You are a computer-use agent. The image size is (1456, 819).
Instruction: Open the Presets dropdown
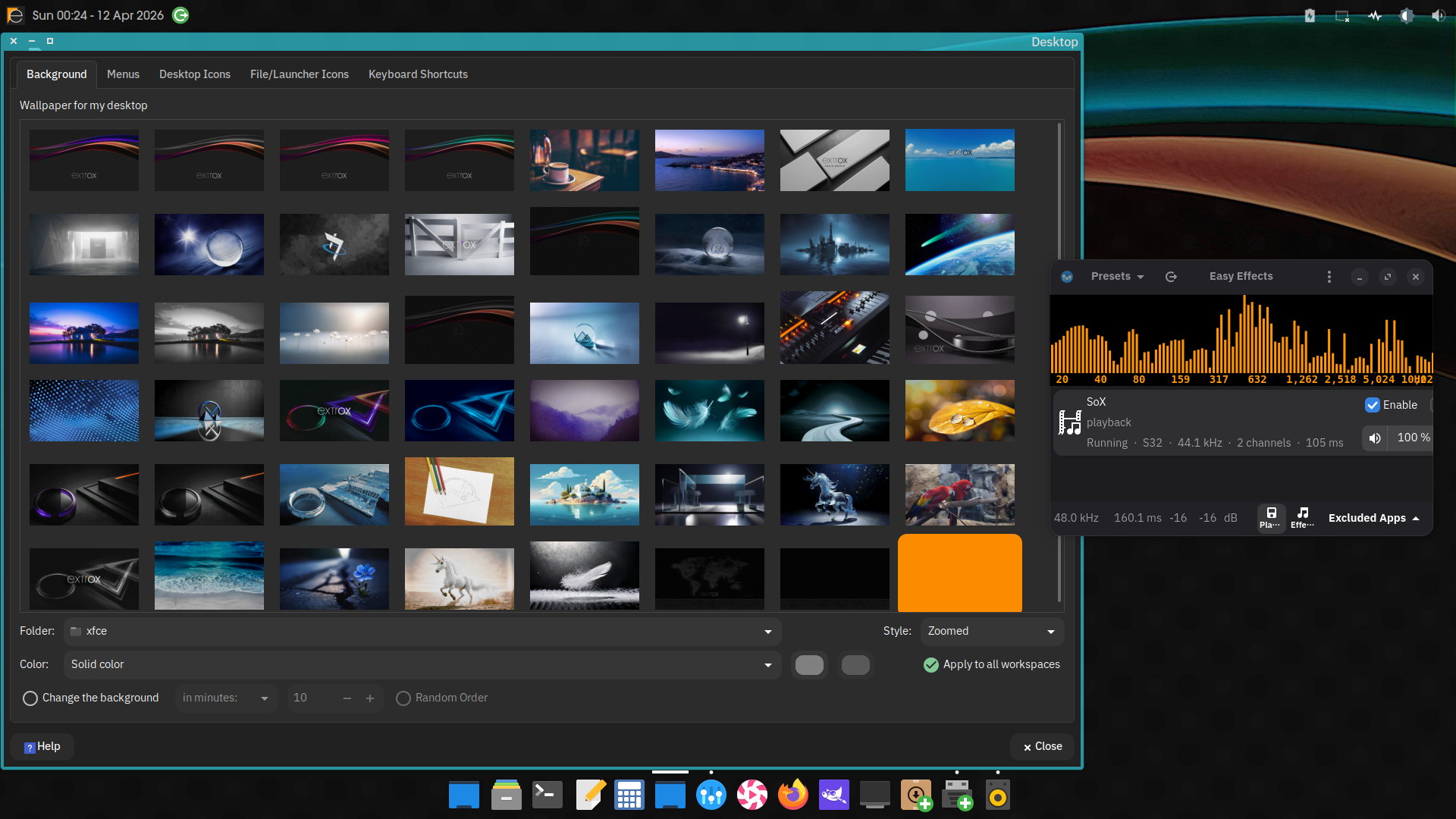pos(1116,277)
